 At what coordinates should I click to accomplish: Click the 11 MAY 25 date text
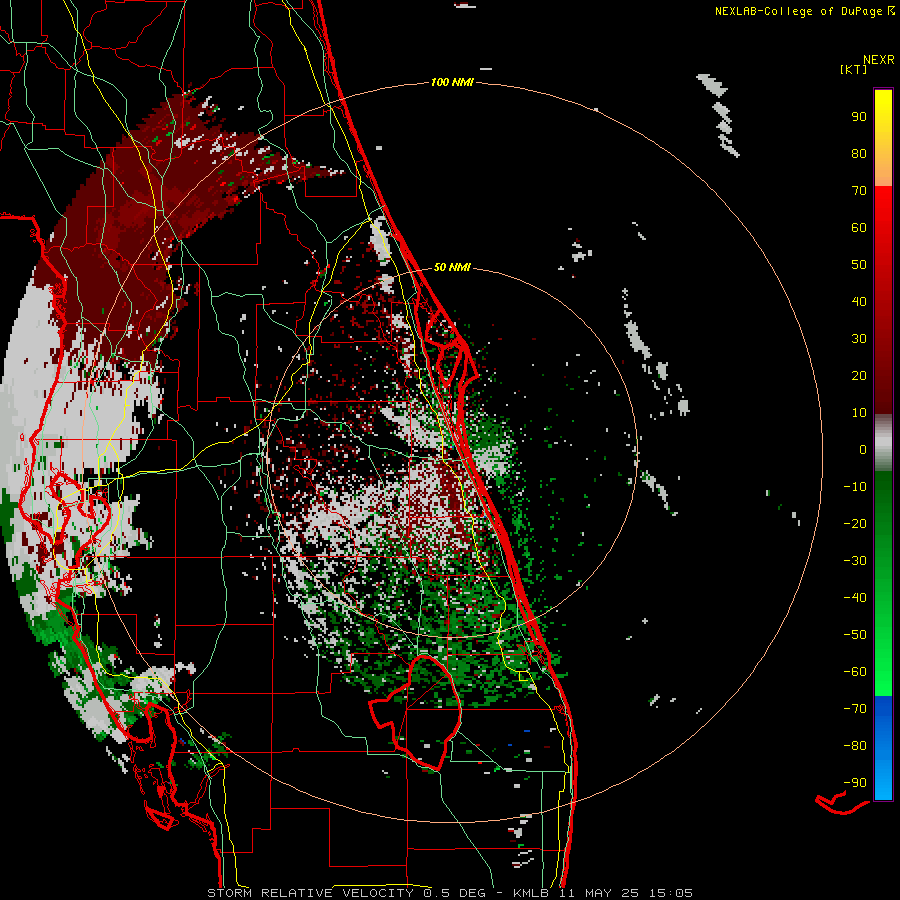click(x=599, y=893)
